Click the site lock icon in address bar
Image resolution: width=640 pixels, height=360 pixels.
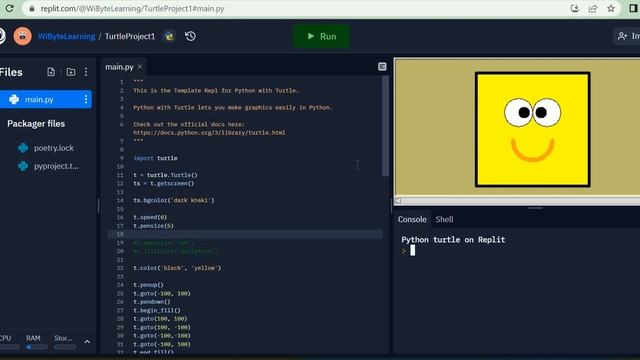point(31,8)
